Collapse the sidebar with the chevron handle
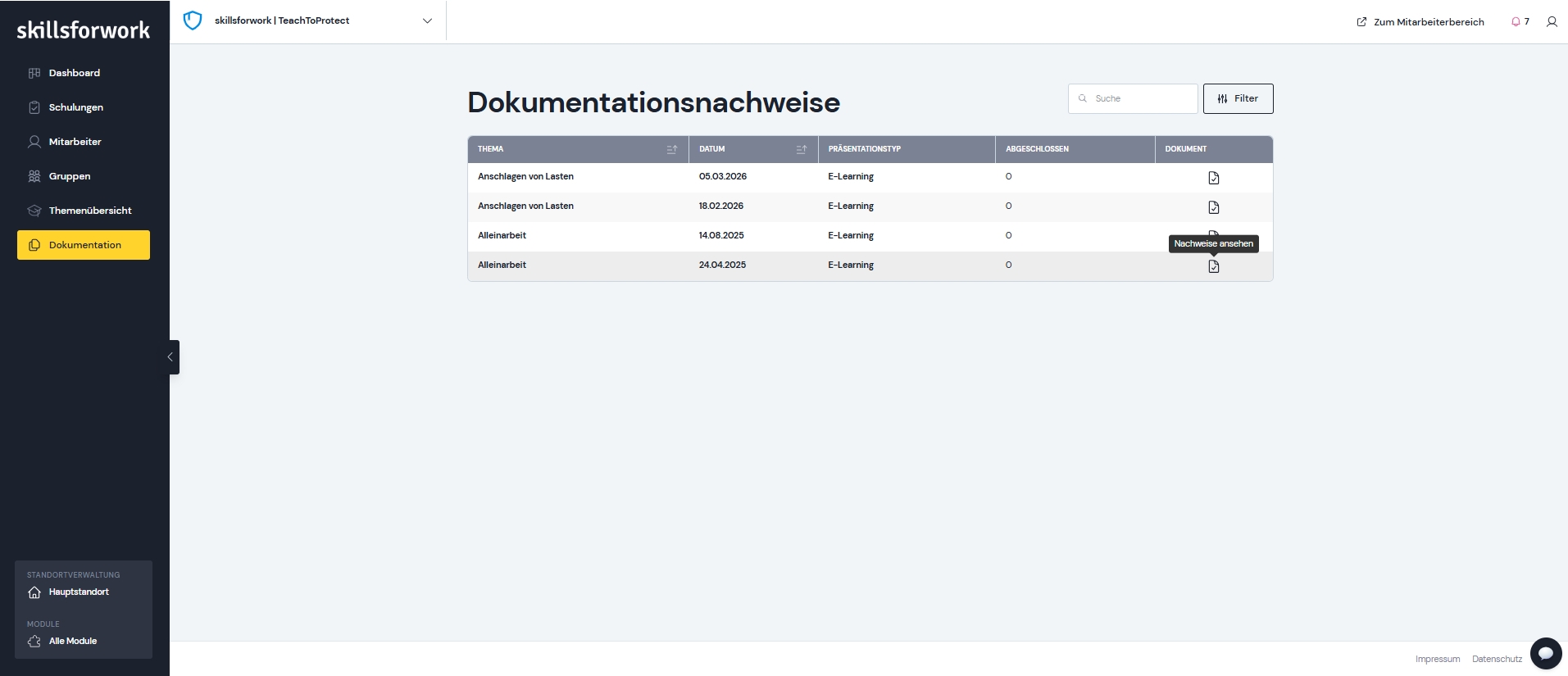The width and height of the screenshot is (1568, 676). (170, 357)
